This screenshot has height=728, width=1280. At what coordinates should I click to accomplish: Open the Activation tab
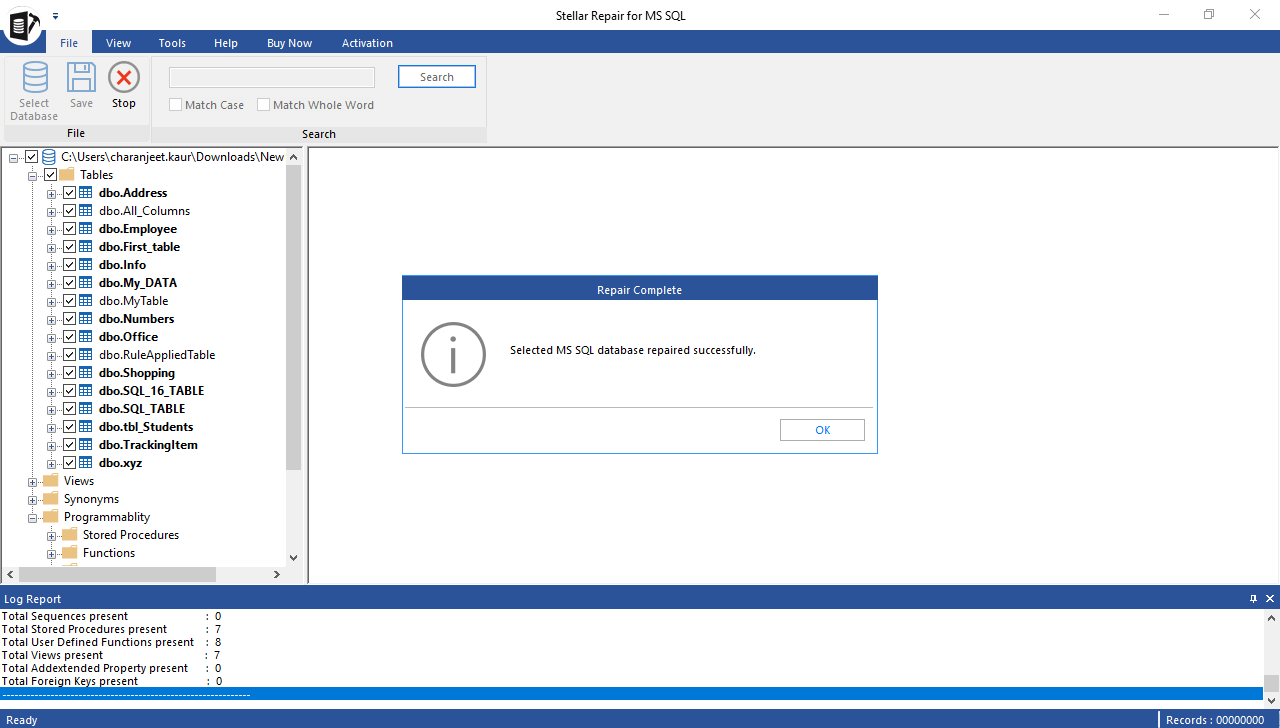click(x=367, y=43)
